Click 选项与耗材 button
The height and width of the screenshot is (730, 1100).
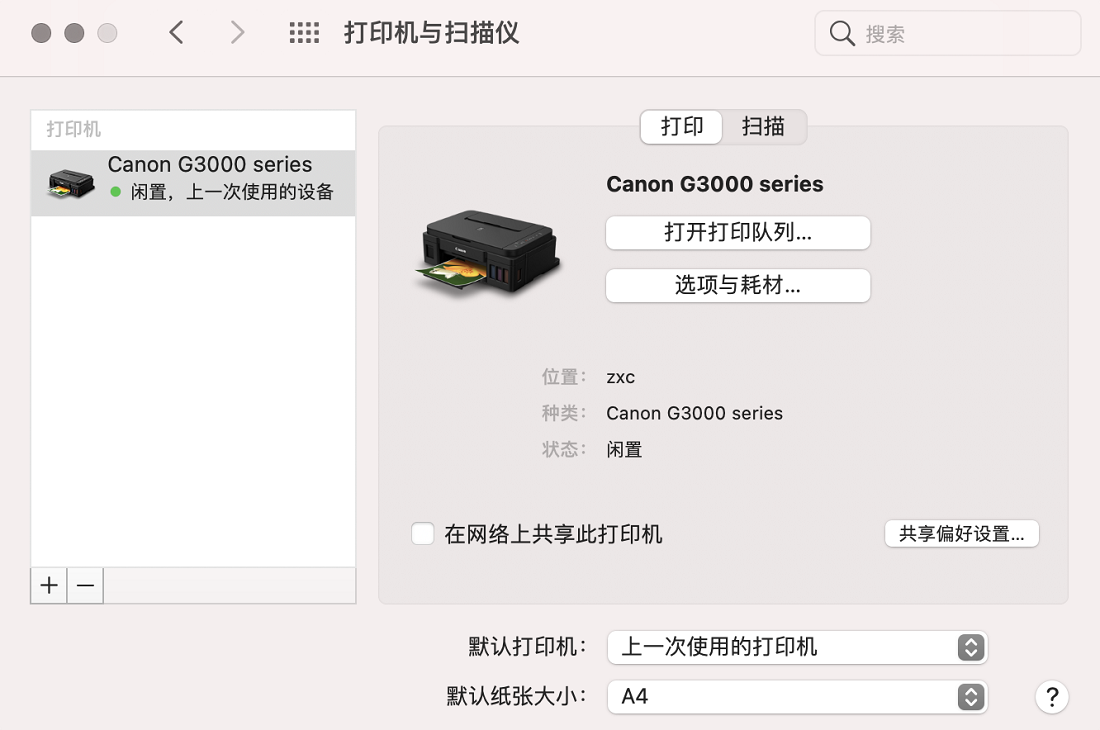pos(738,285)
